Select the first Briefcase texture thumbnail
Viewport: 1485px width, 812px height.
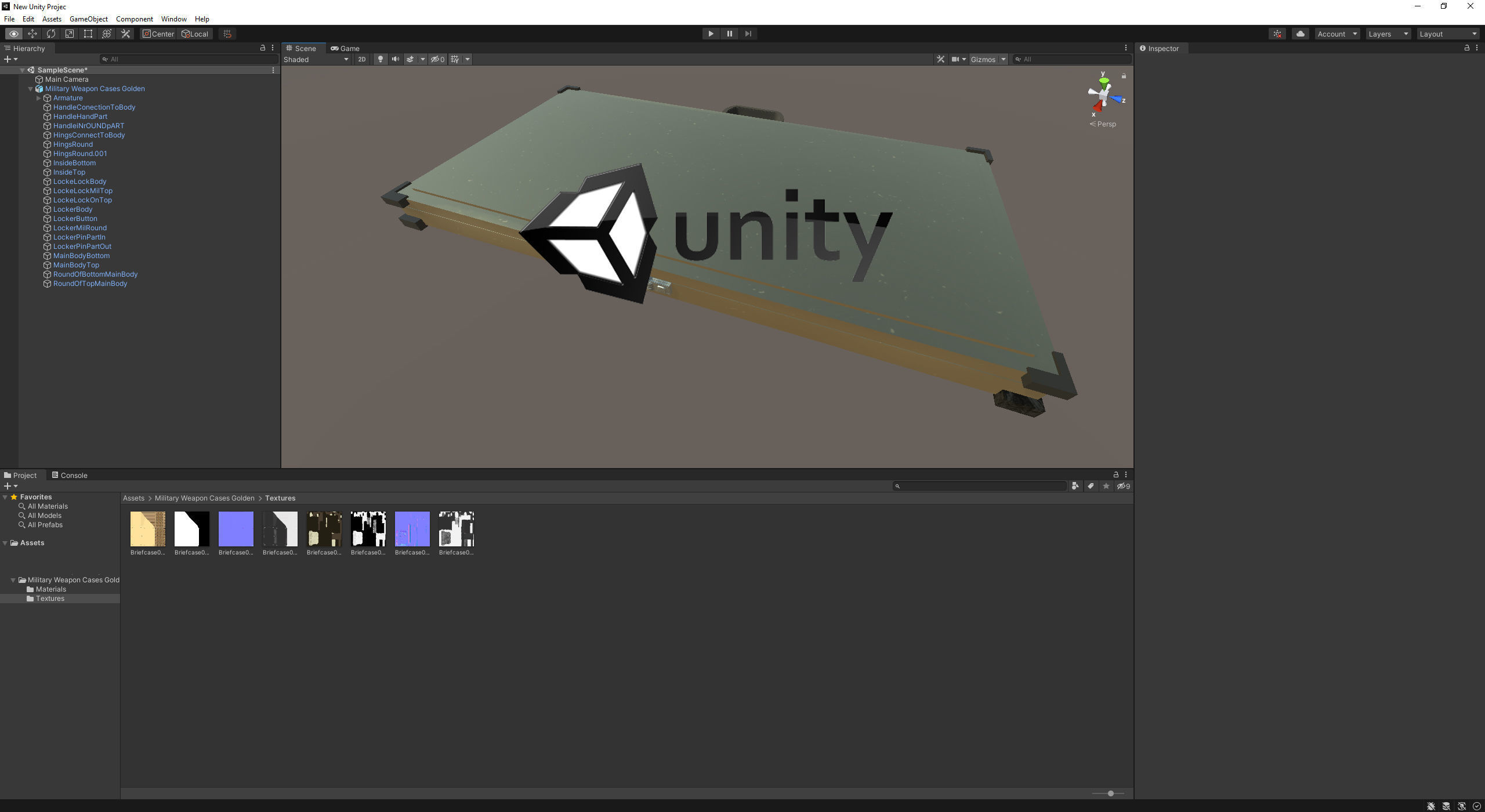pos(148,529)
